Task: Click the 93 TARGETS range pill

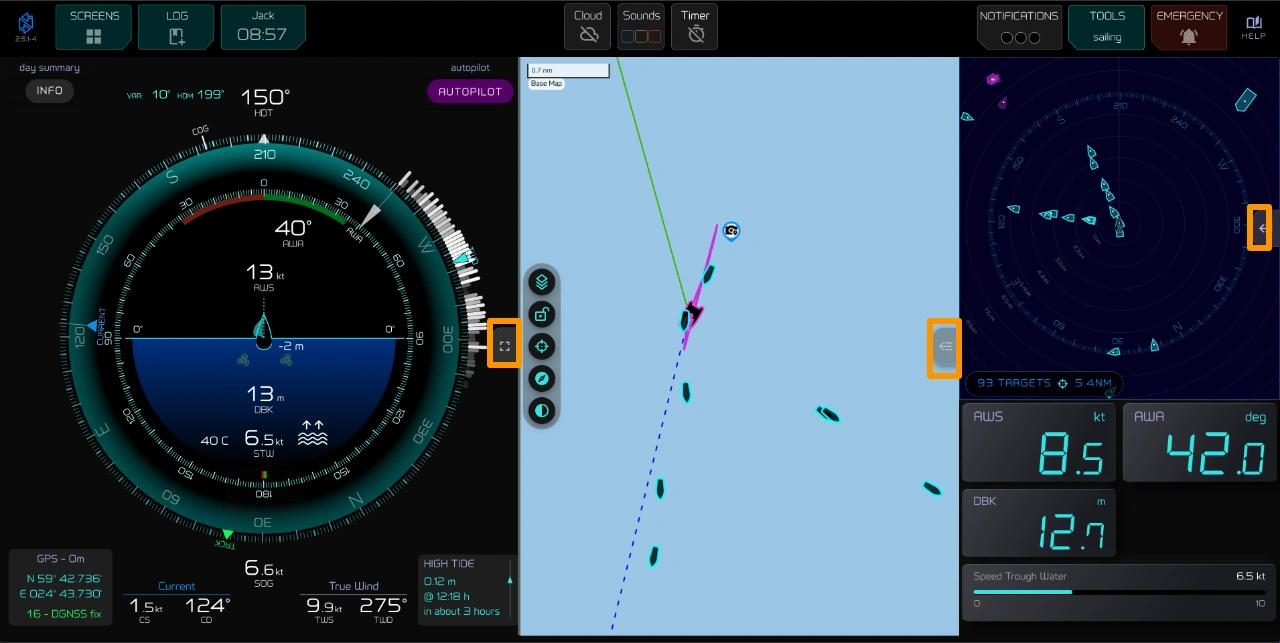Action: point(1044,383)
